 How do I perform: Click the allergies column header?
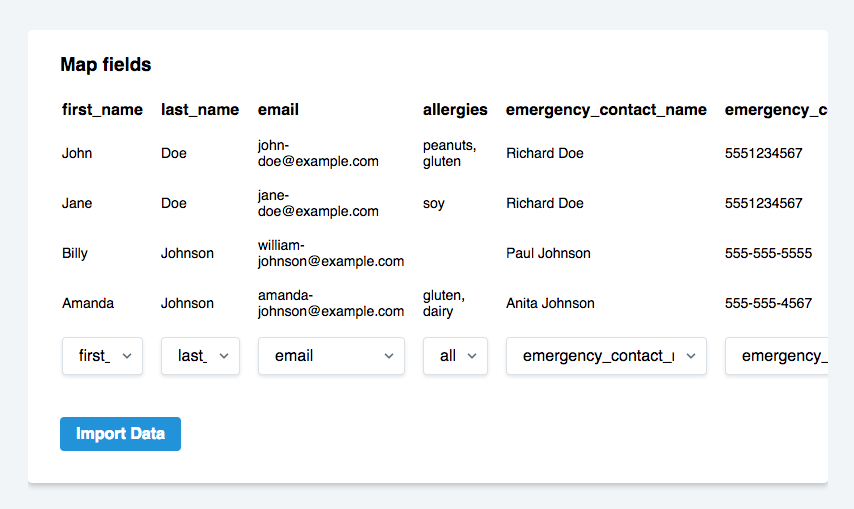455,110
